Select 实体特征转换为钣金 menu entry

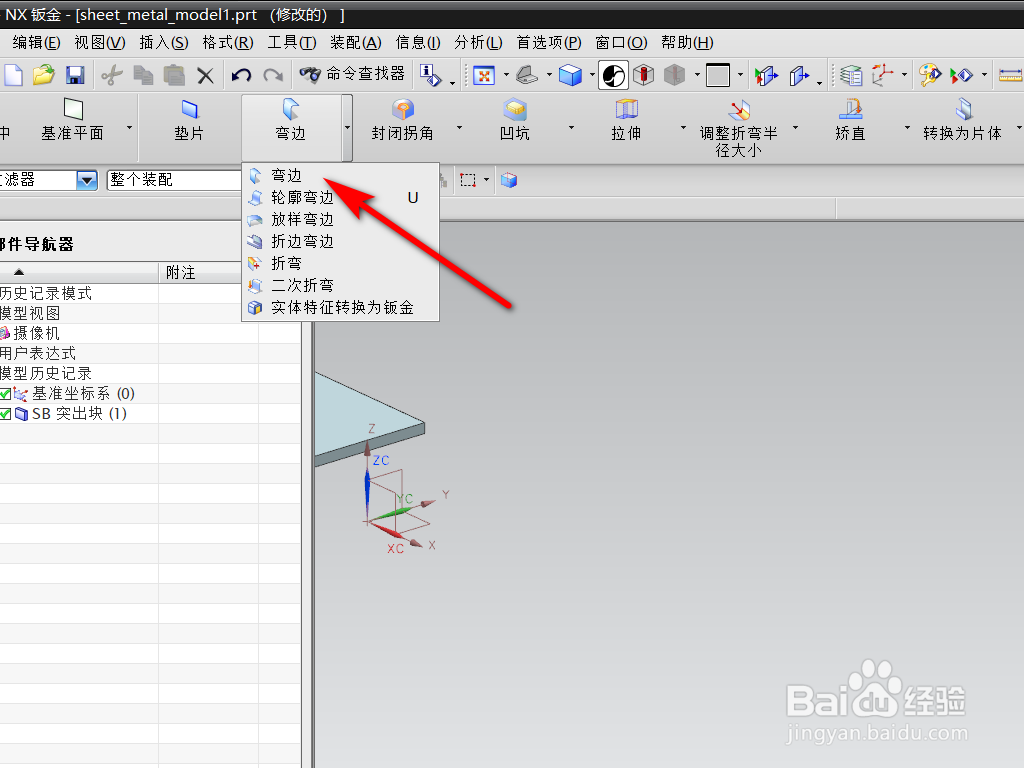tap(340, 308)
